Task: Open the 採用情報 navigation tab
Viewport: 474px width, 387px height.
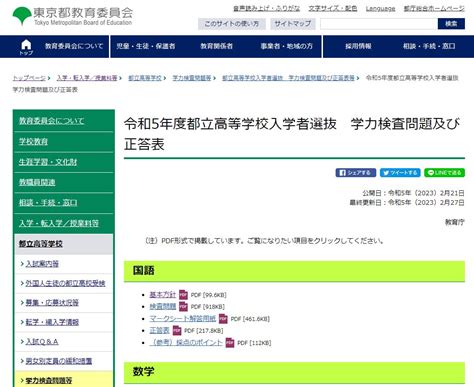Action: [x=358, y=46]
